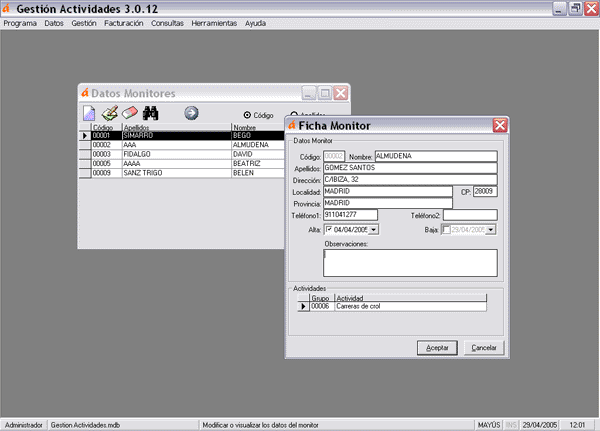Click the new monitor document icon
This screenshot has width=600, height=431.
(89, 114)
